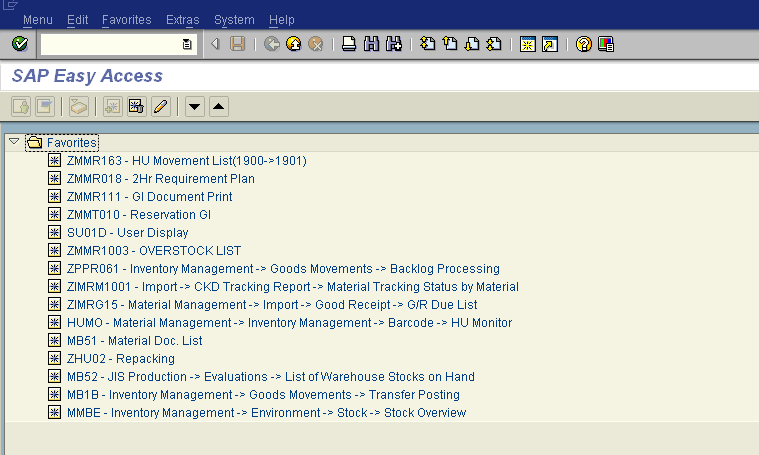
Task: Go to First Page icon
Action: 427,44
